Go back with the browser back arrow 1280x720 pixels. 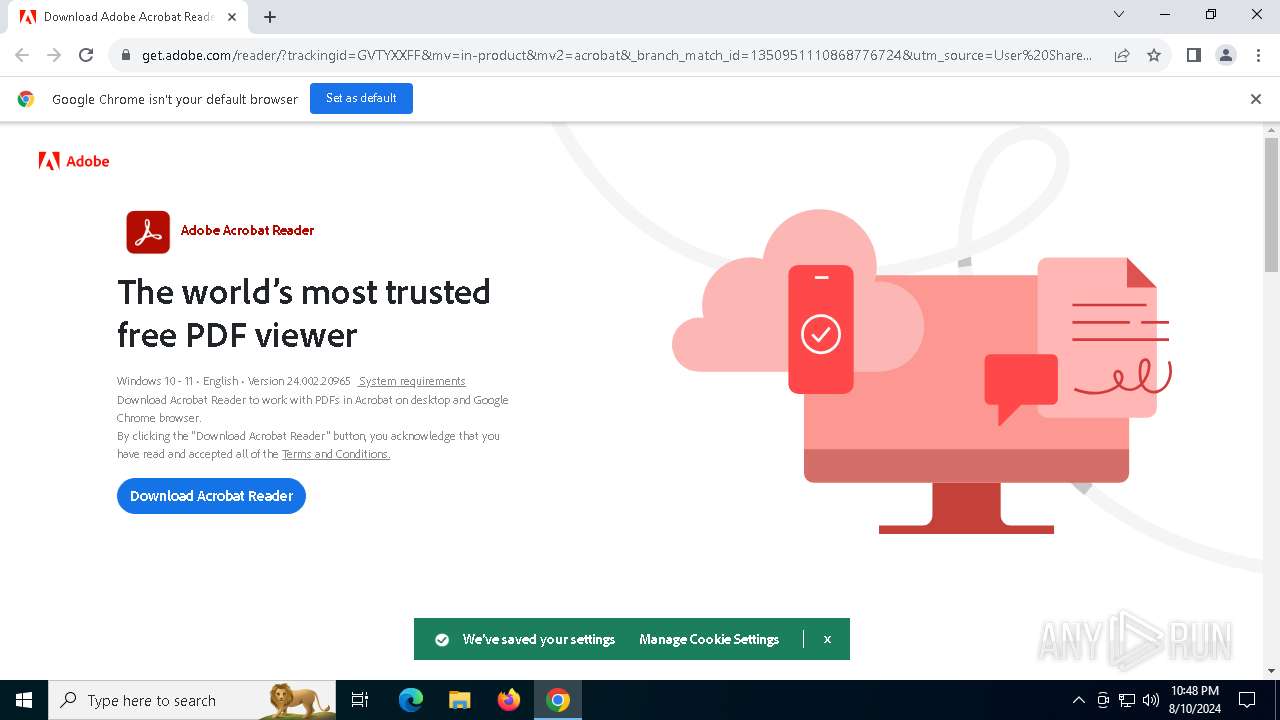pos(22,55)
